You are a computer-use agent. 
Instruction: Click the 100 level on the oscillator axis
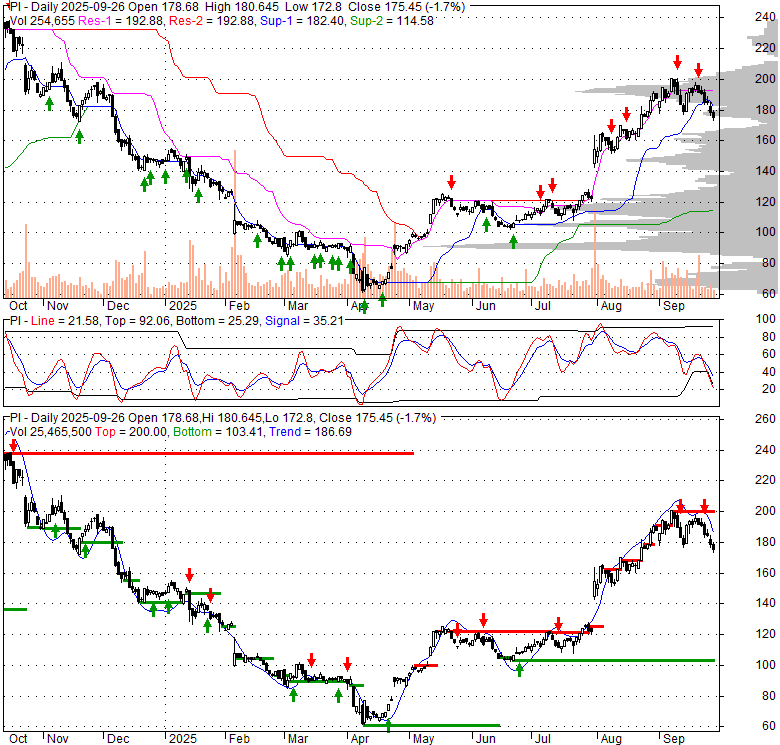click(x=765, y=319)
